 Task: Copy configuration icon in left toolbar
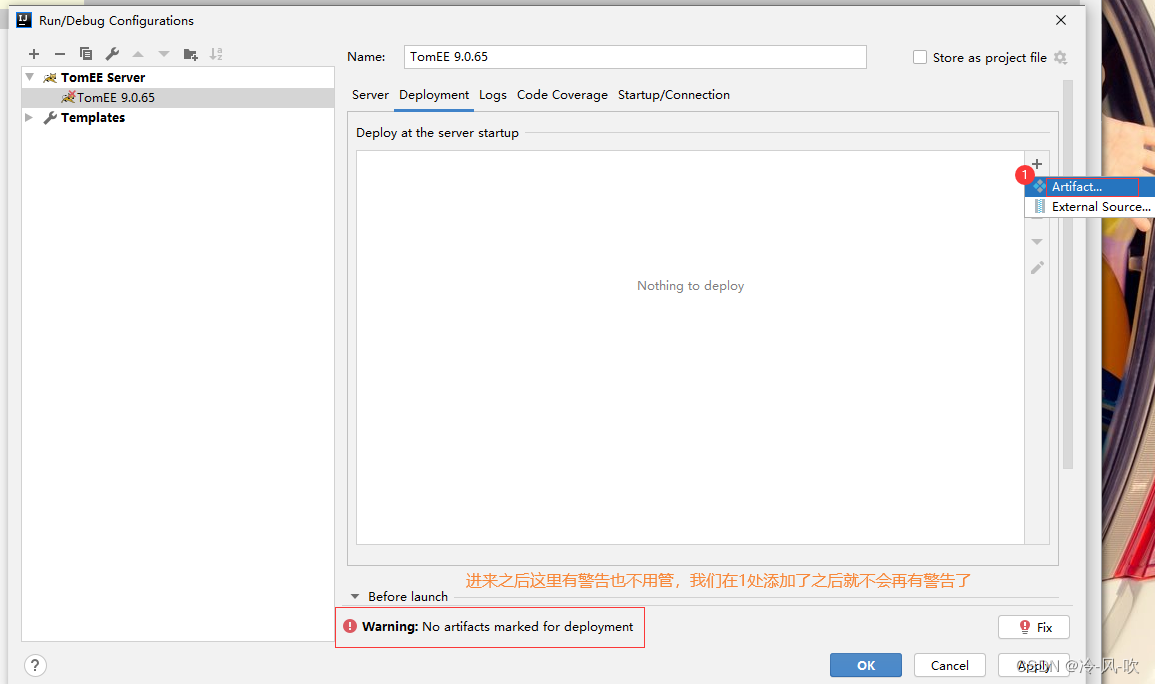(86, 54)
